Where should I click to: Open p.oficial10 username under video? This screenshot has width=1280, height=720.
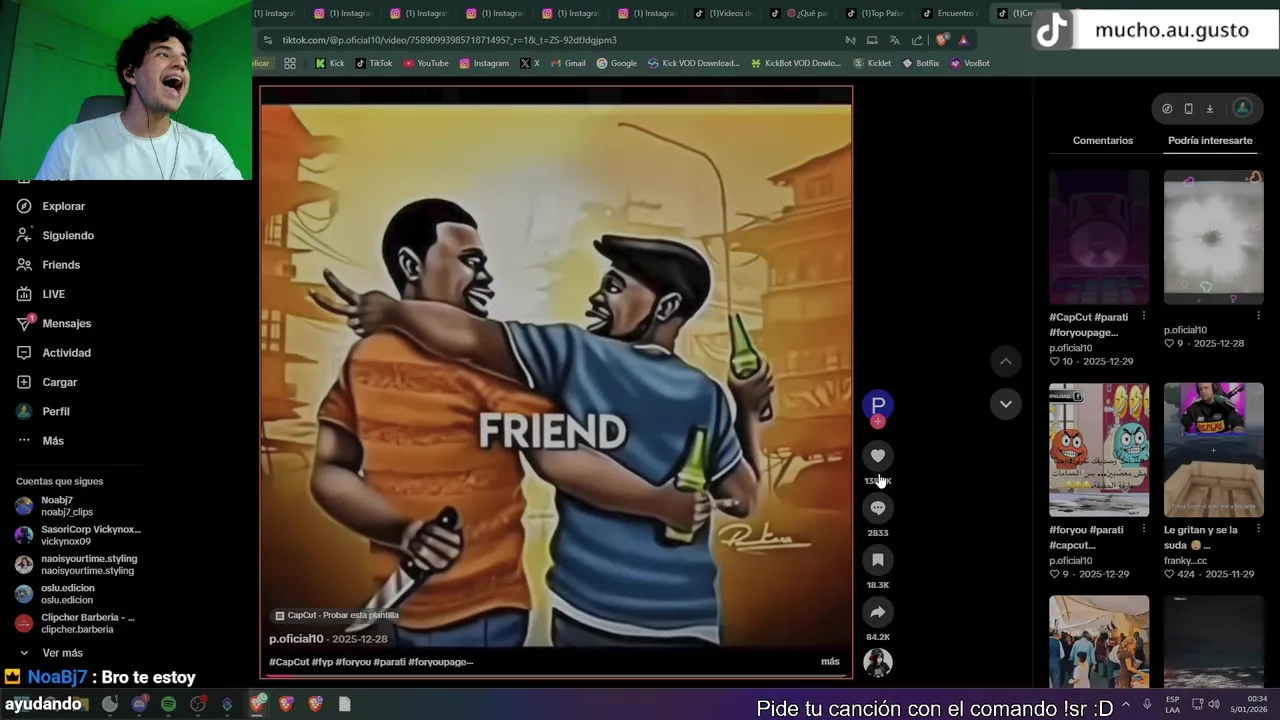[x=296, y=639]
